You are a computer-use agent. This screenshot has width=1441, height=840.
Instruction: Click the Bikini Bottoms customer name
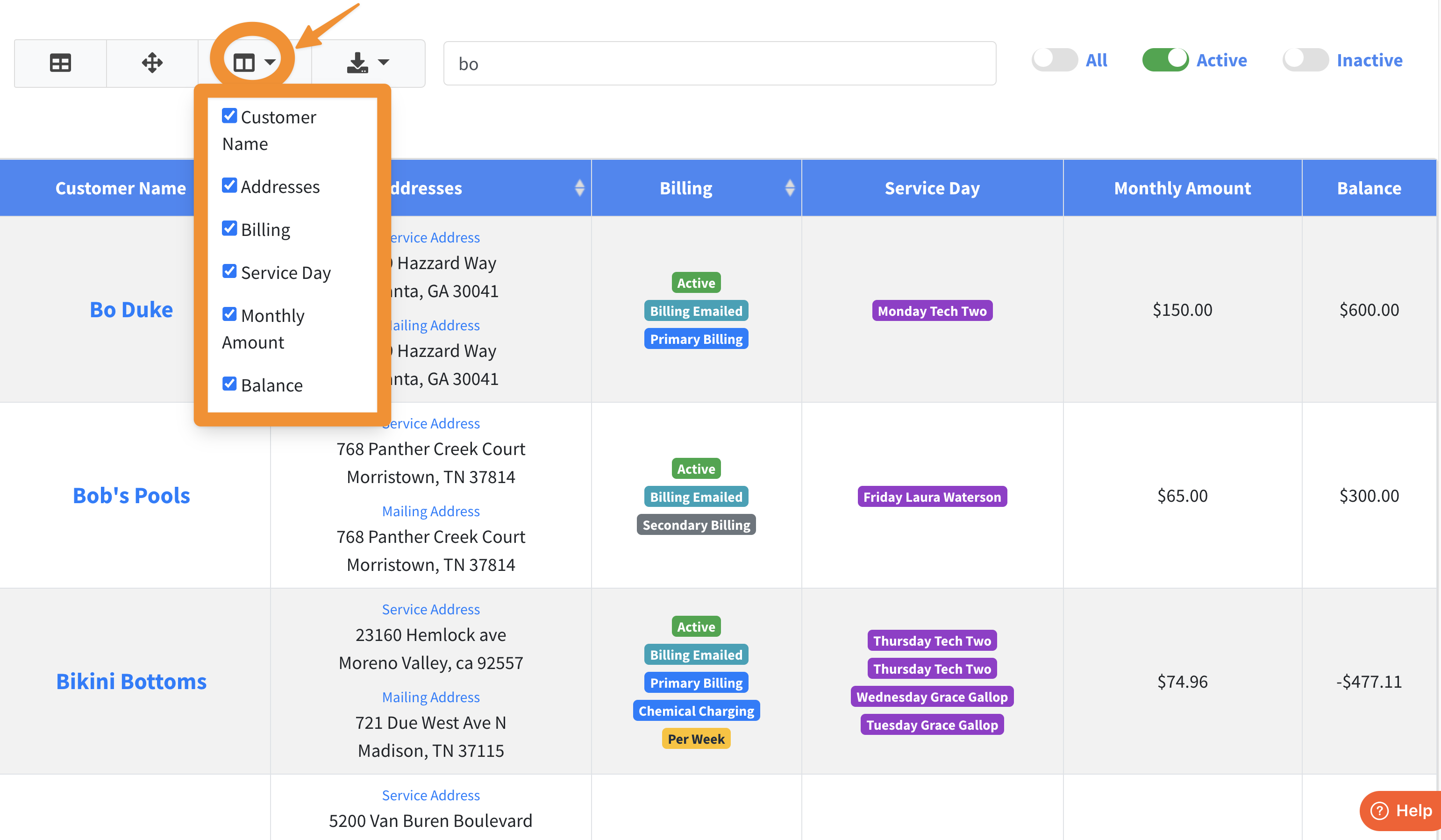click(x=131, y=682)
